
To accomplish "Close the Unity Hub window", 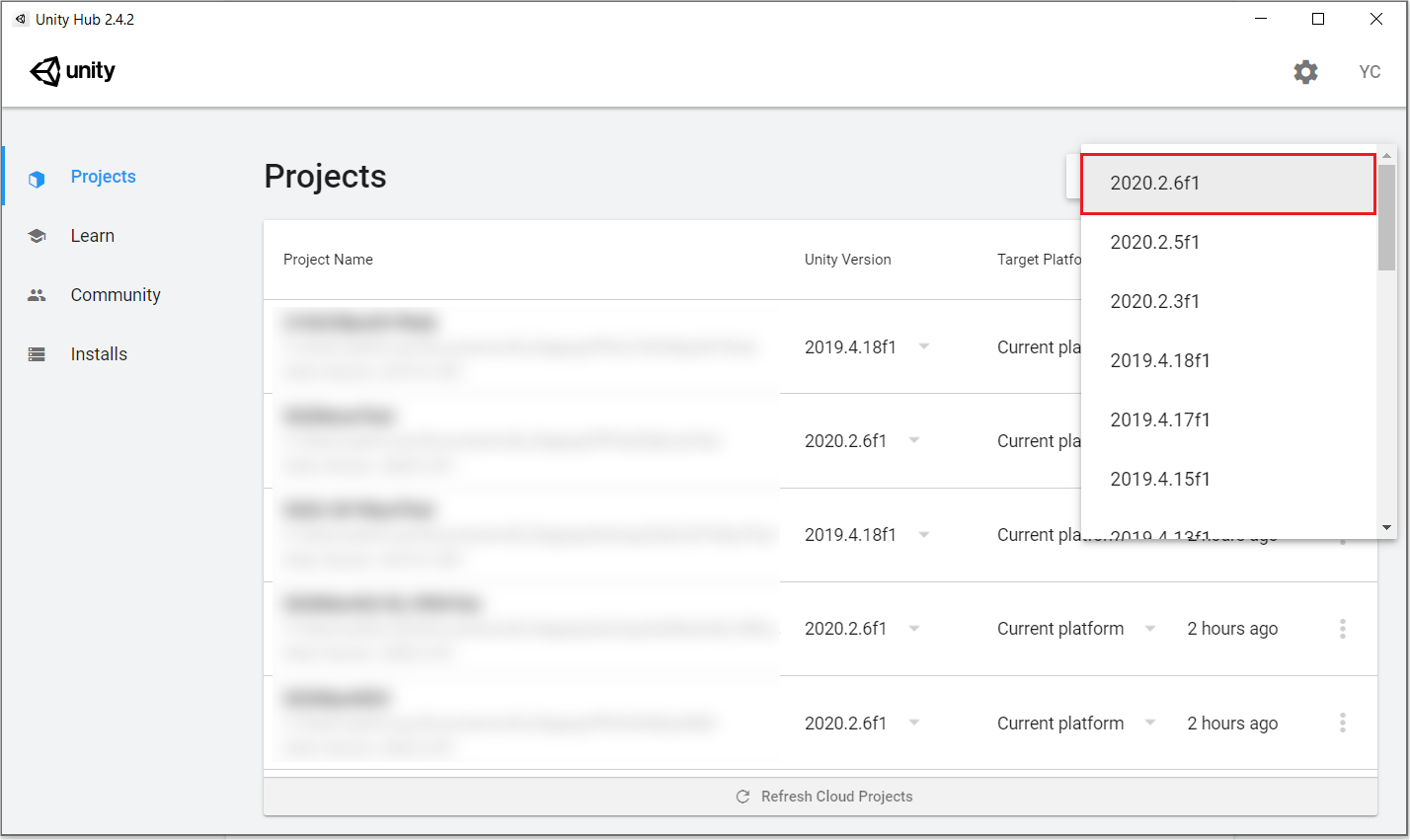I will click(1376, 19).
